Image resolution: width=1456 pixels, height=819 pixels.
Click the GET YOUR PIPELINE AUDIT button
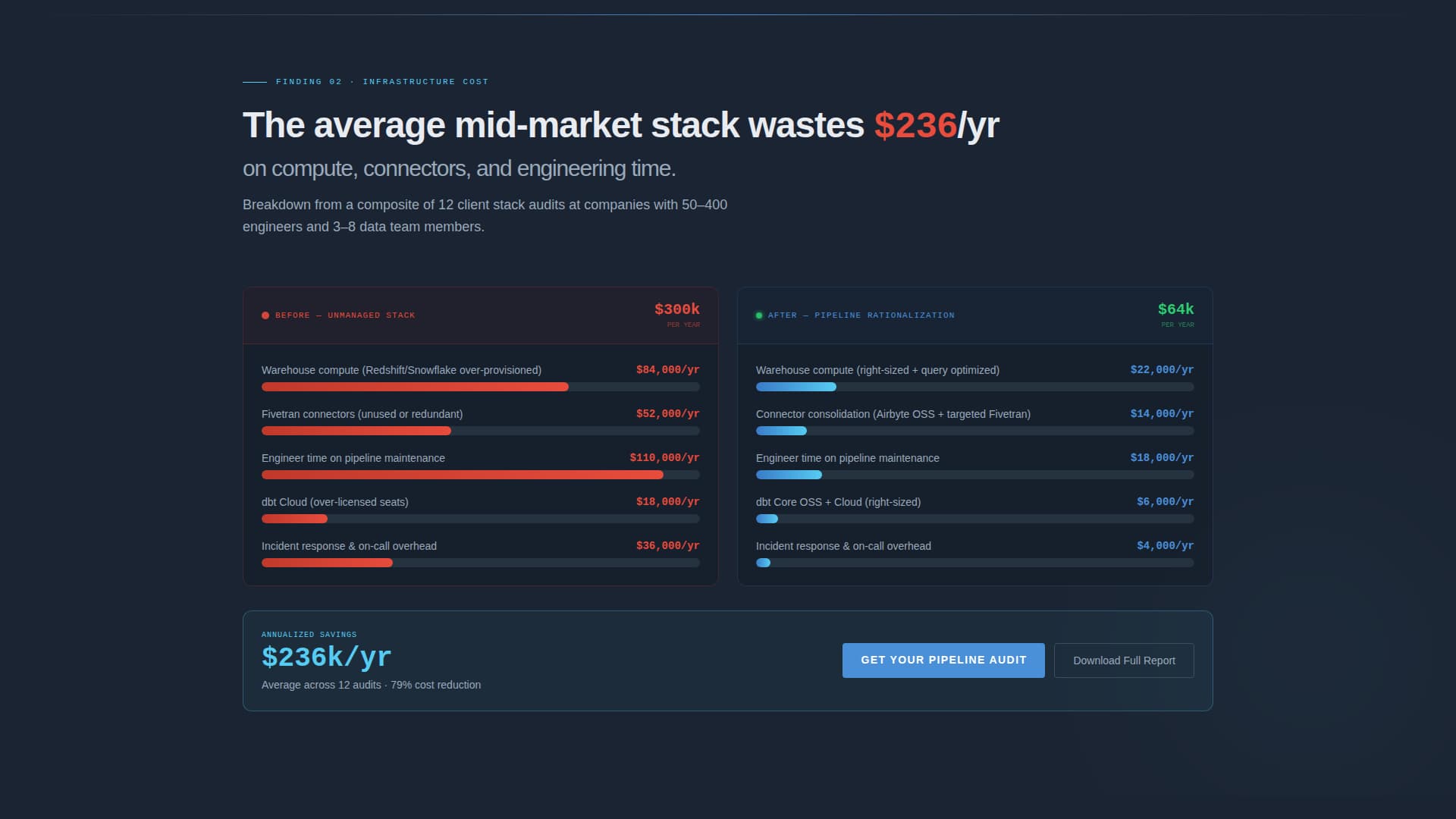[943, 661]
